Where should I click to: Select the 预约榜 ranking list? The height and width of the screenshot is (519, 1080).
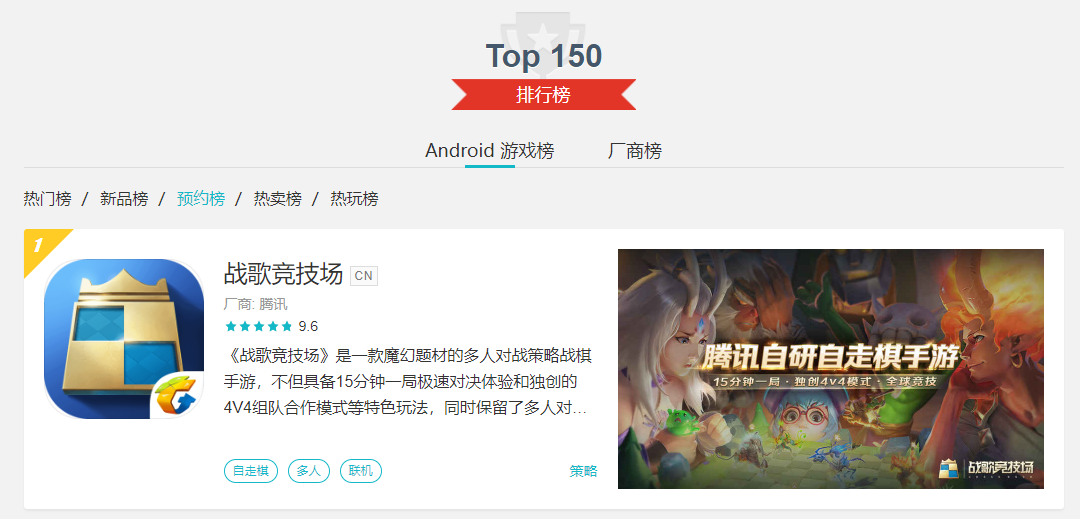pyautogui.click(x=201, y=199)
